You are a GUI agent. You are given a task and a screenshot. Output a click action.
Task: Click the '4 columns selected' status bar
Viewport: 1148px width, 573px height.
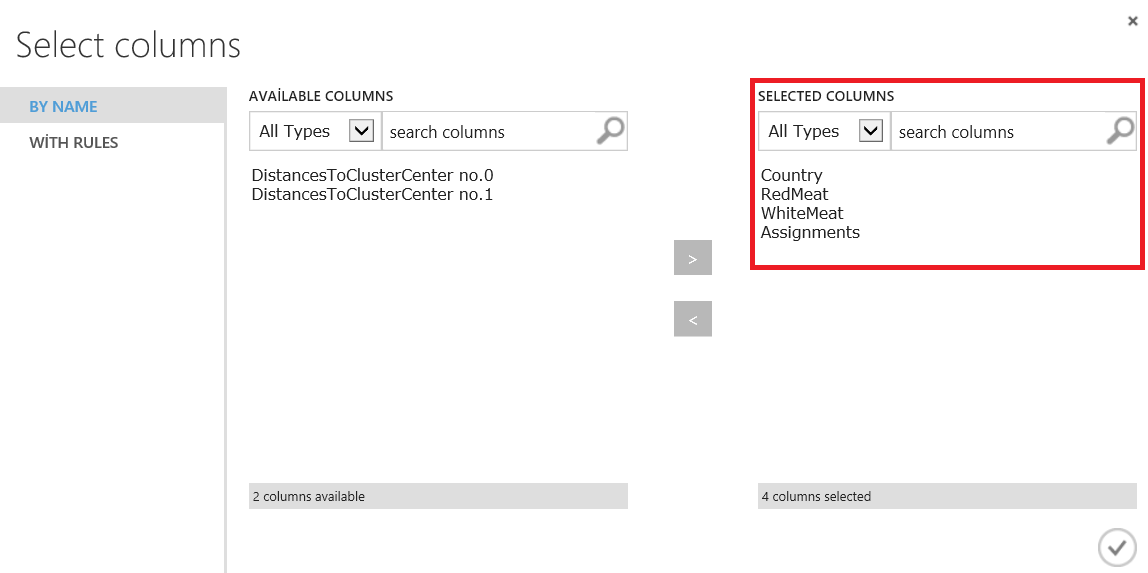click(x=947, y=496)
